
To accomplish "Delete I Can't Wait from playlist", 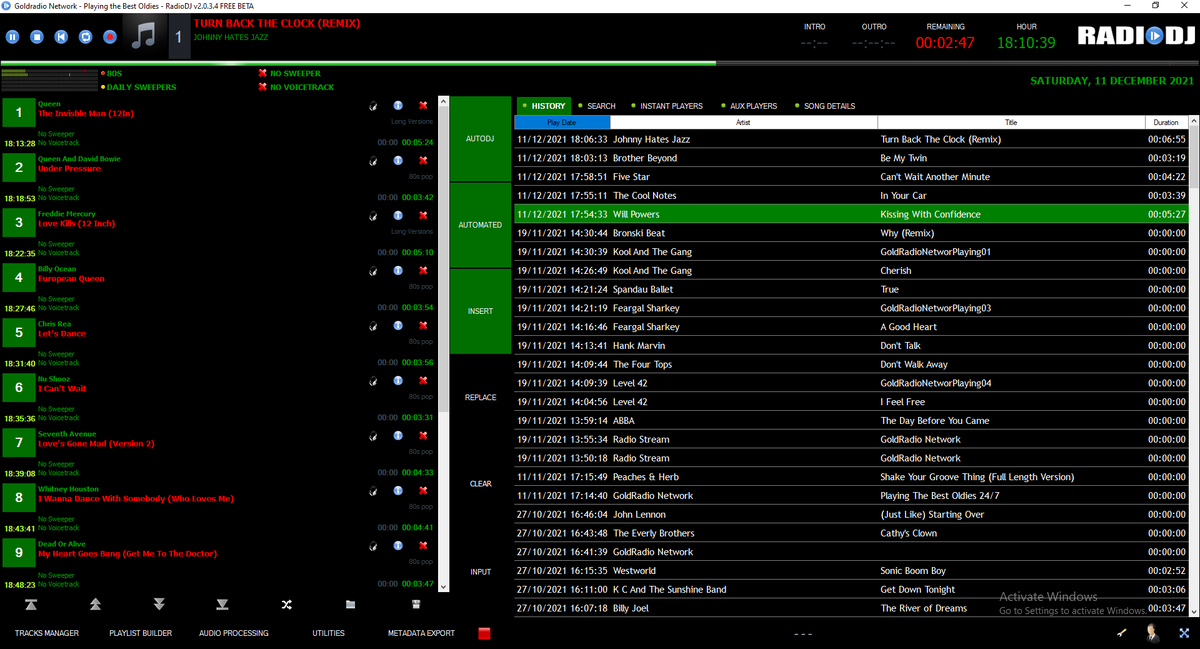I will (423, 380).
